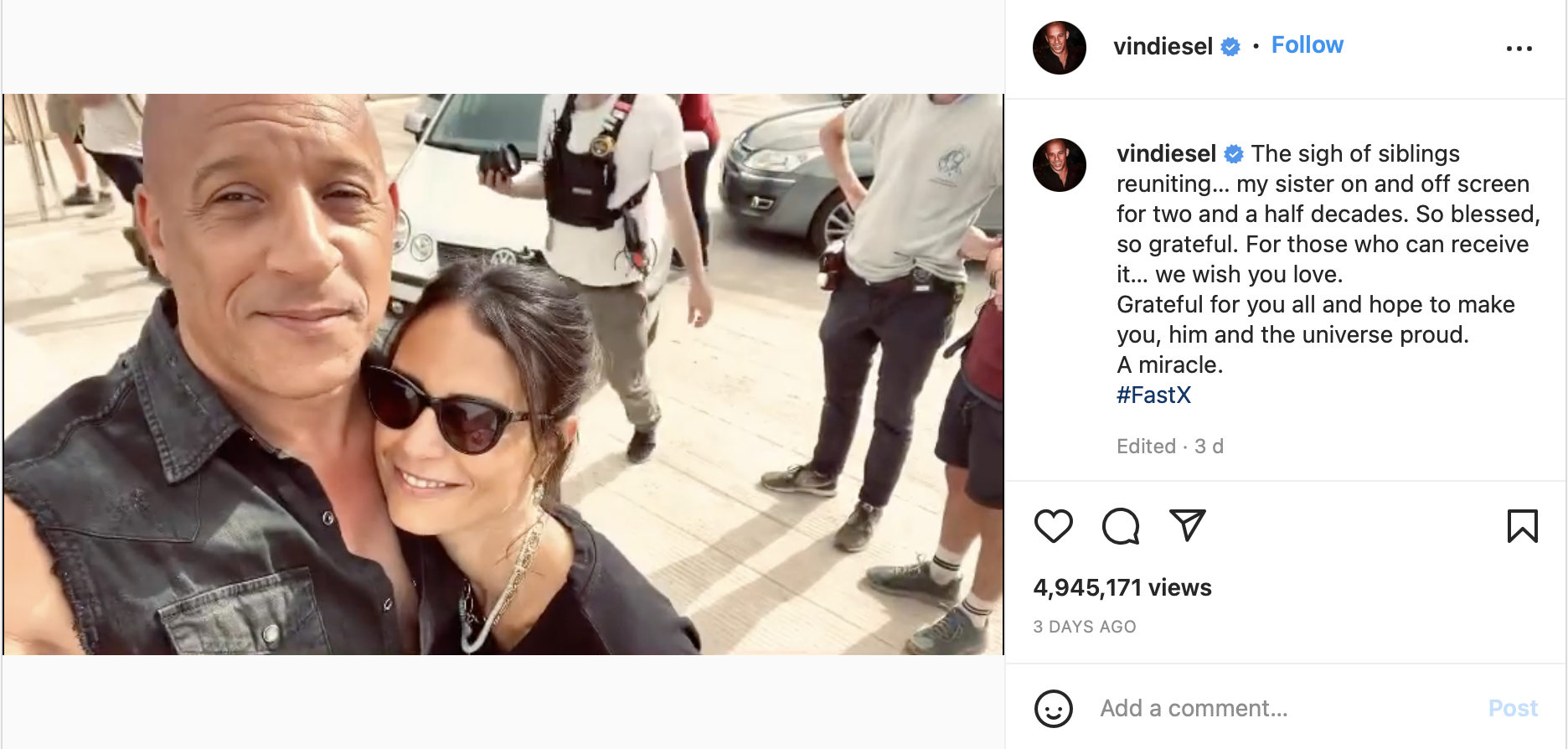The height and width of the screenshot is (749, 1568).
Task: Click the caption profile avatar
Action: click(1059, 165)
